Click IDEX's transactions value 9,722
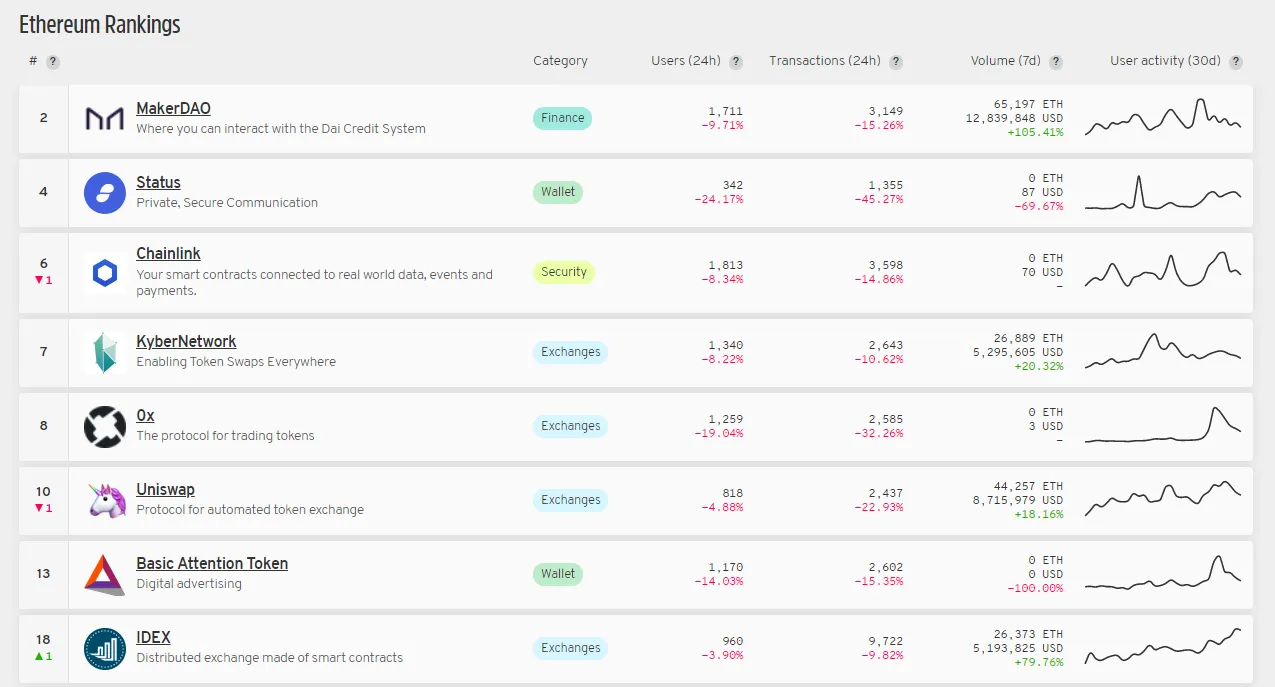This screenshot has height=687, width=1275. pos(883,641)
